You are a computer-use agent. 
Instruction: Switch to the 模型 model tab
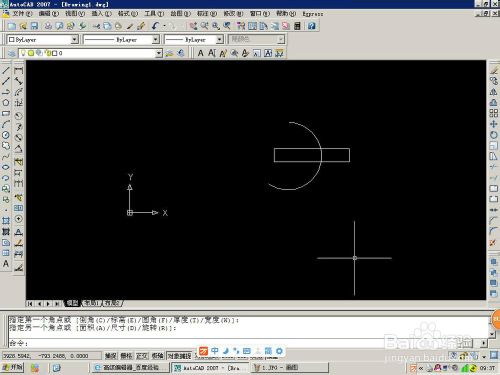pos(72,303)
